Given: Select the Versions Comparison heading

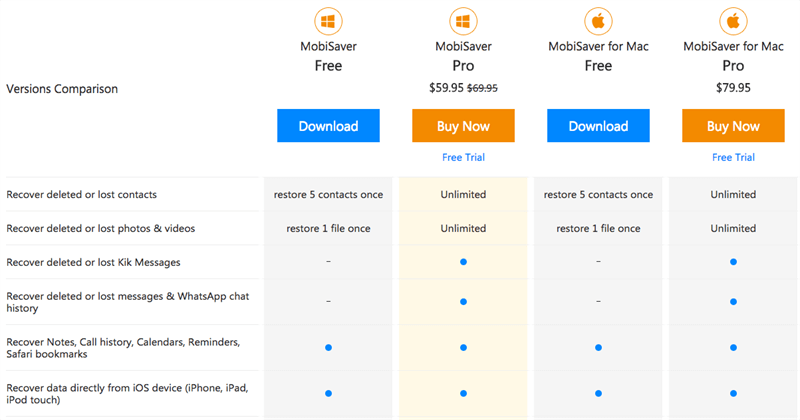Looking at the screenshot, I should 62,89.
